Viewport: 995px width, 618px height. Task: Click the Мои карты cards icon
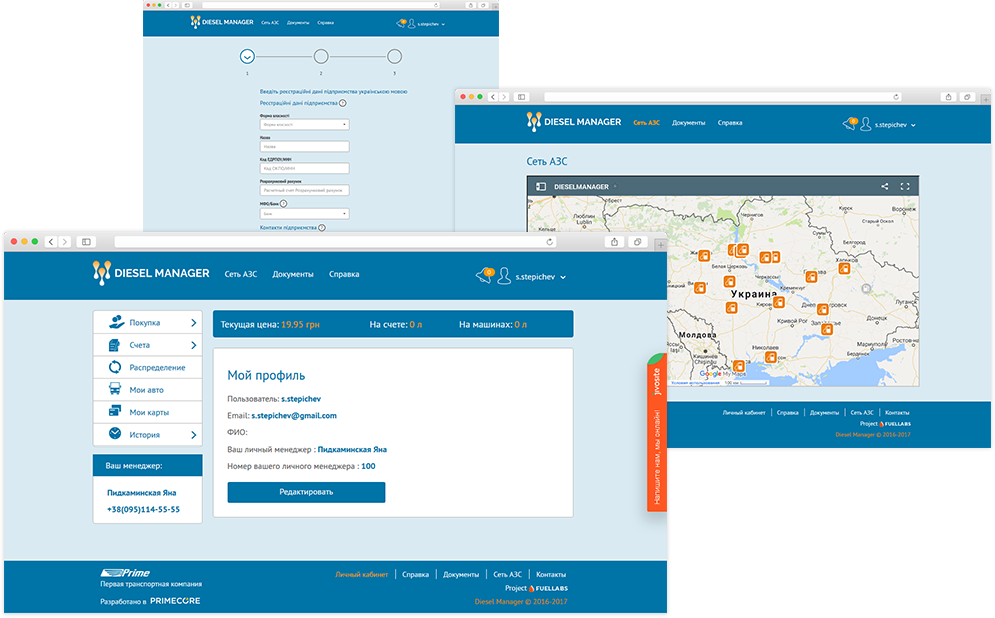(115, 411)
